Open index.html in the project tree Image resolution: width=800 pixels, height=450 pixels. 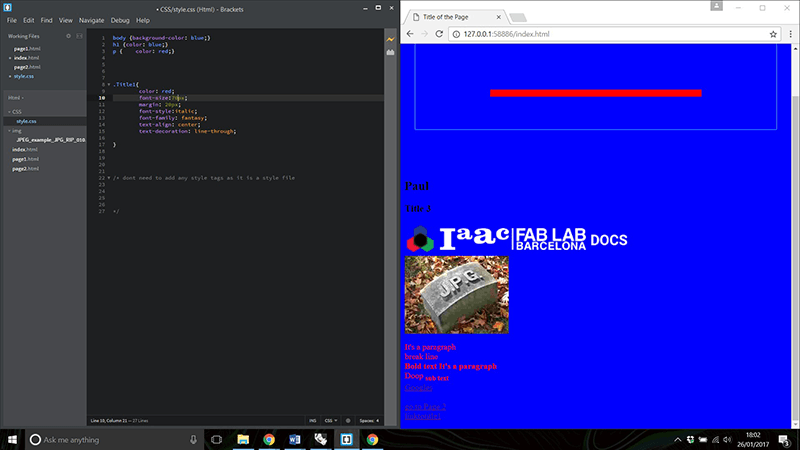pos(25,149)
